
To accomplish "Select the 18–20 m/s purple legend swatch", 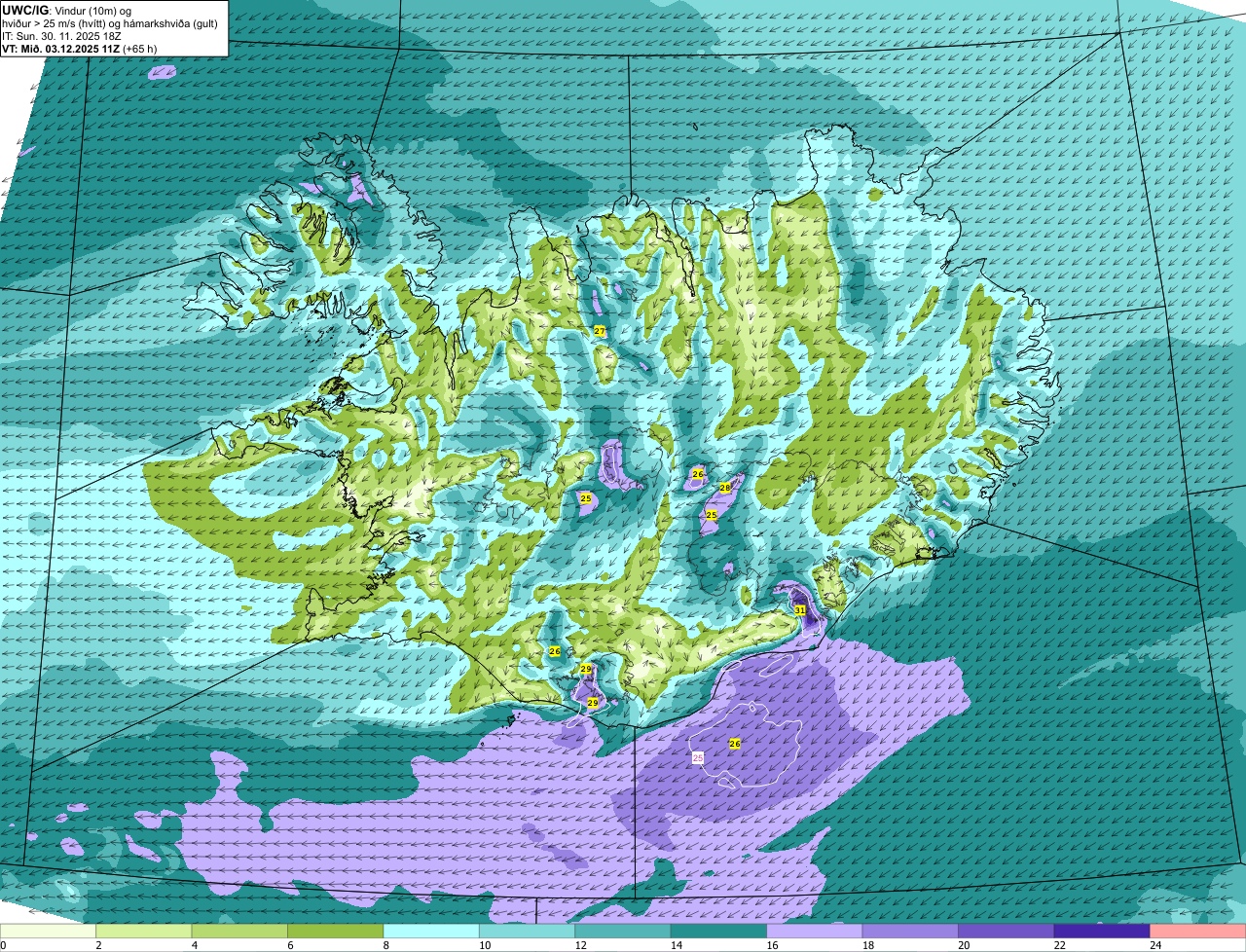I will click(910, 932).
